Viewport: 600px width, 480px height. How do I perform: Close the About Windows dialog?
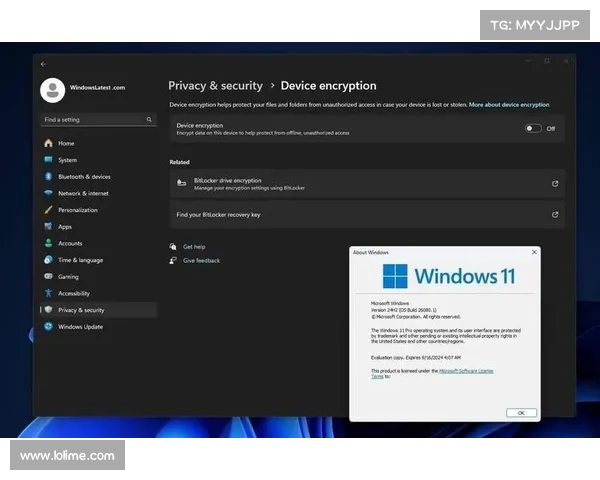click(534, 252)
